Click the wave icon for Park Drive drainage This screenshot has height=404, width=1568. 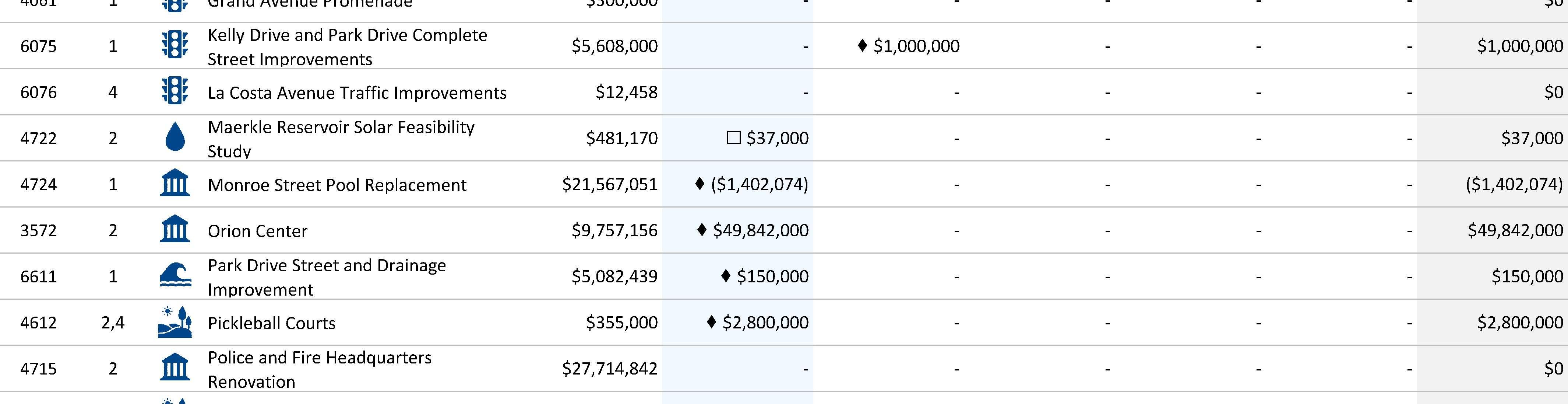tap(175, 275)
